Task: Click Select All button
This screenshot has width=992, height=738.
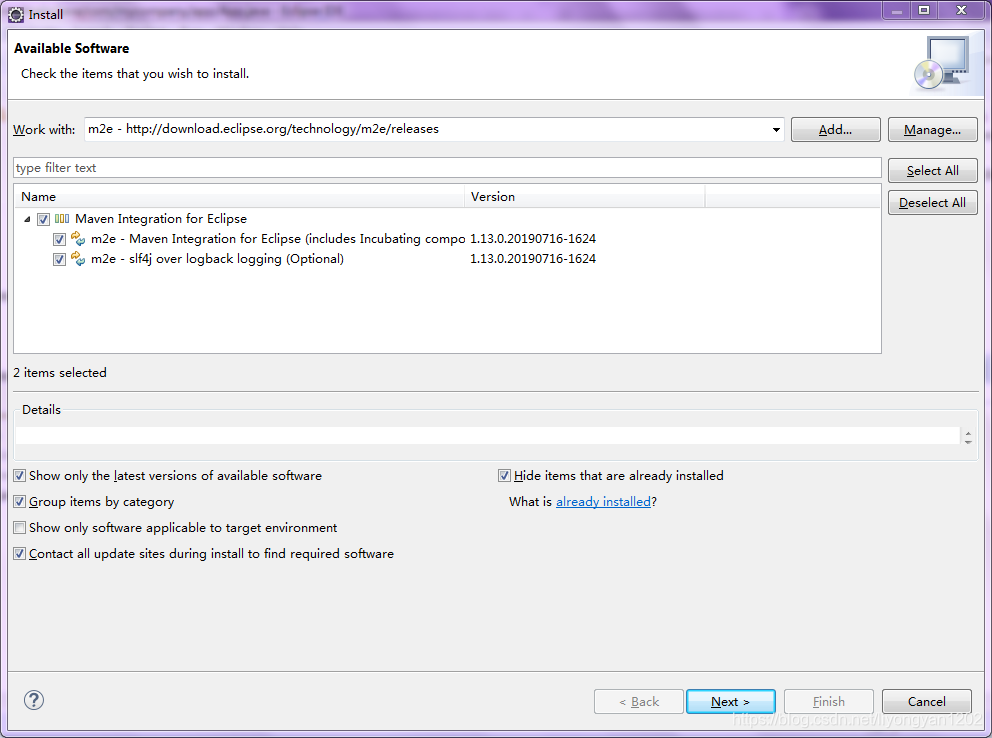Action: click(933, 171)
